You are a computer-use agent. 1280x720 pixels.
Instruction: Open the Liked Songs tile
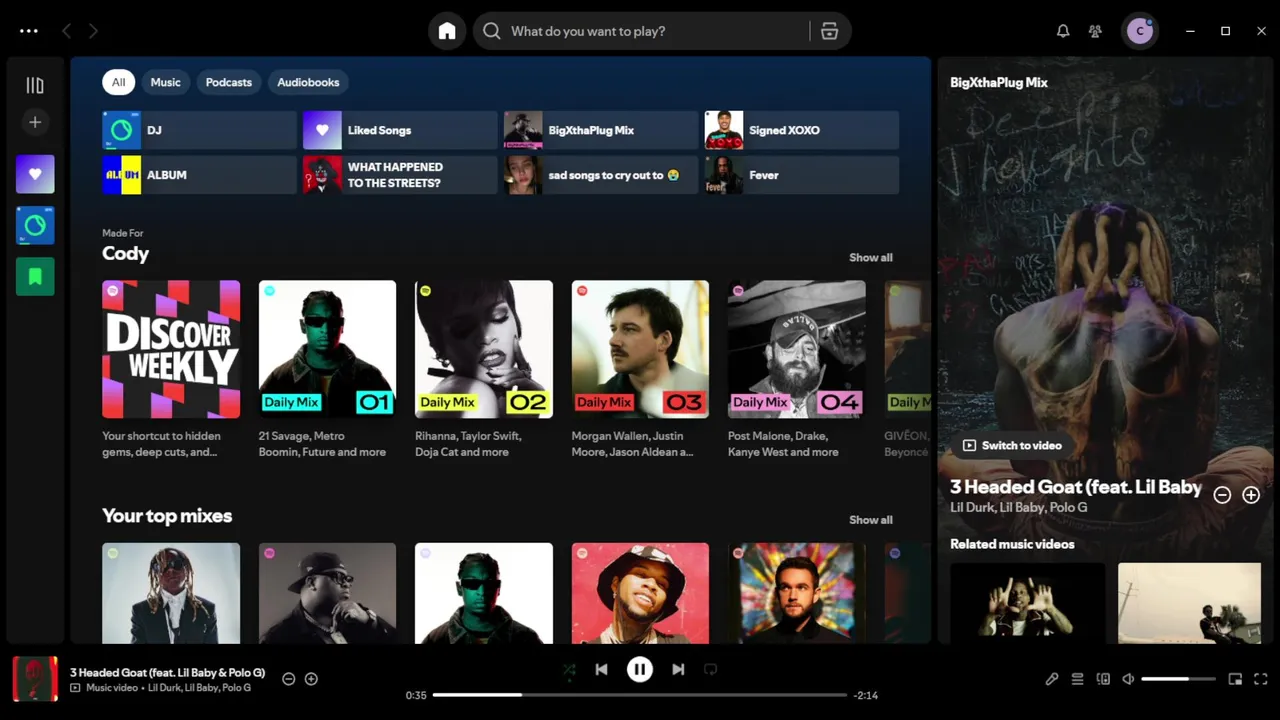click(400, 130)
